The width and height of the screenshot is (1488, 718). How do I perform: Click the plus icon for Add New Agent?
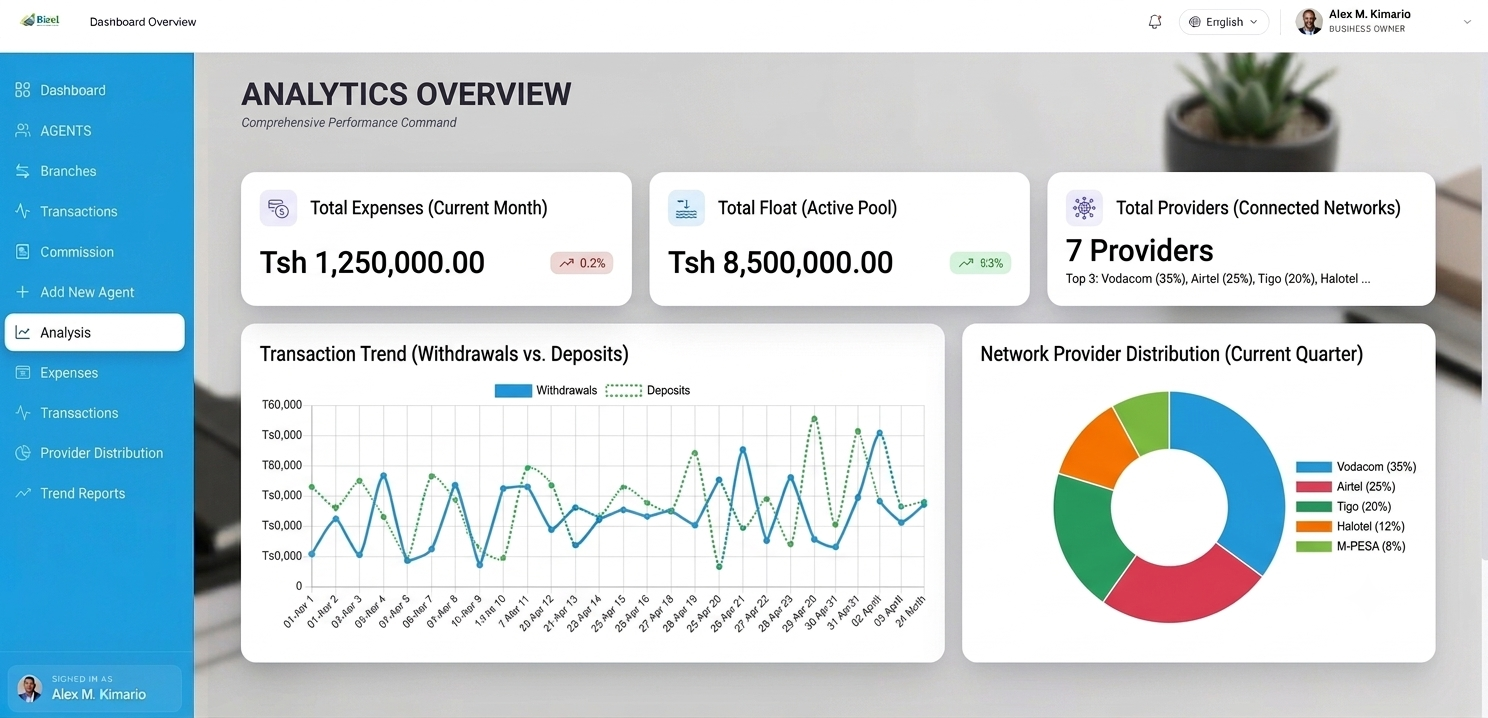(23, 292)
